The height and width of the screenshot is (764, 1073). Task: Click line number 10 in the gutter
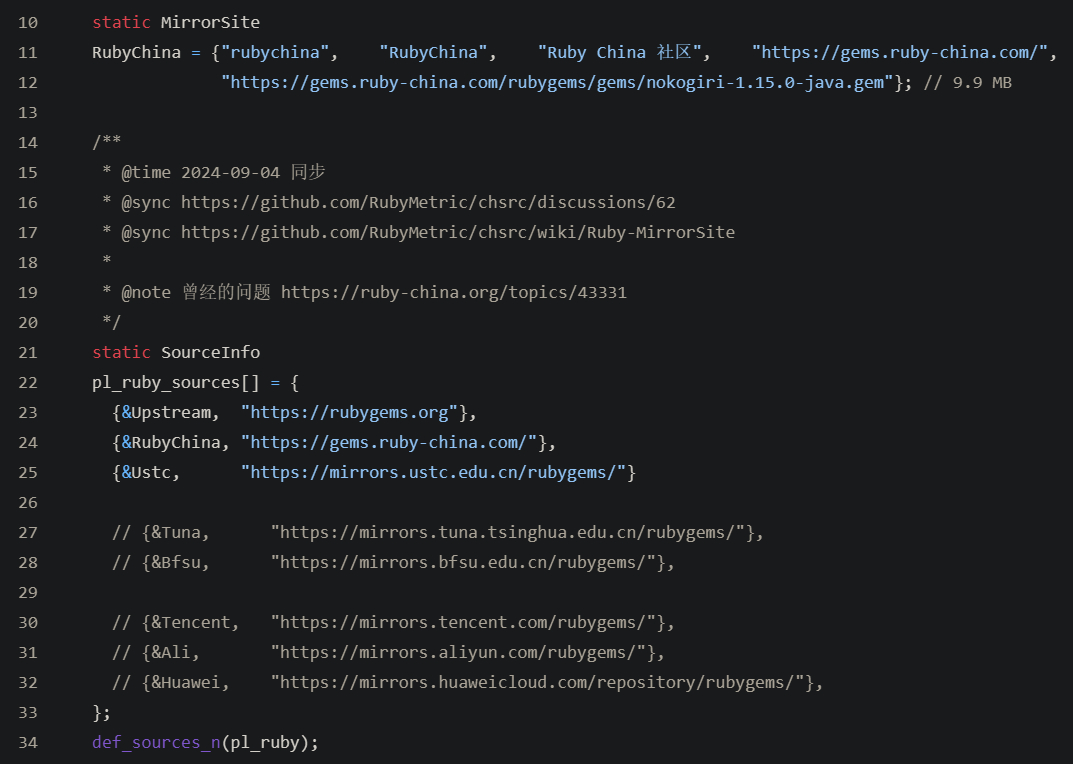(28, 23)
